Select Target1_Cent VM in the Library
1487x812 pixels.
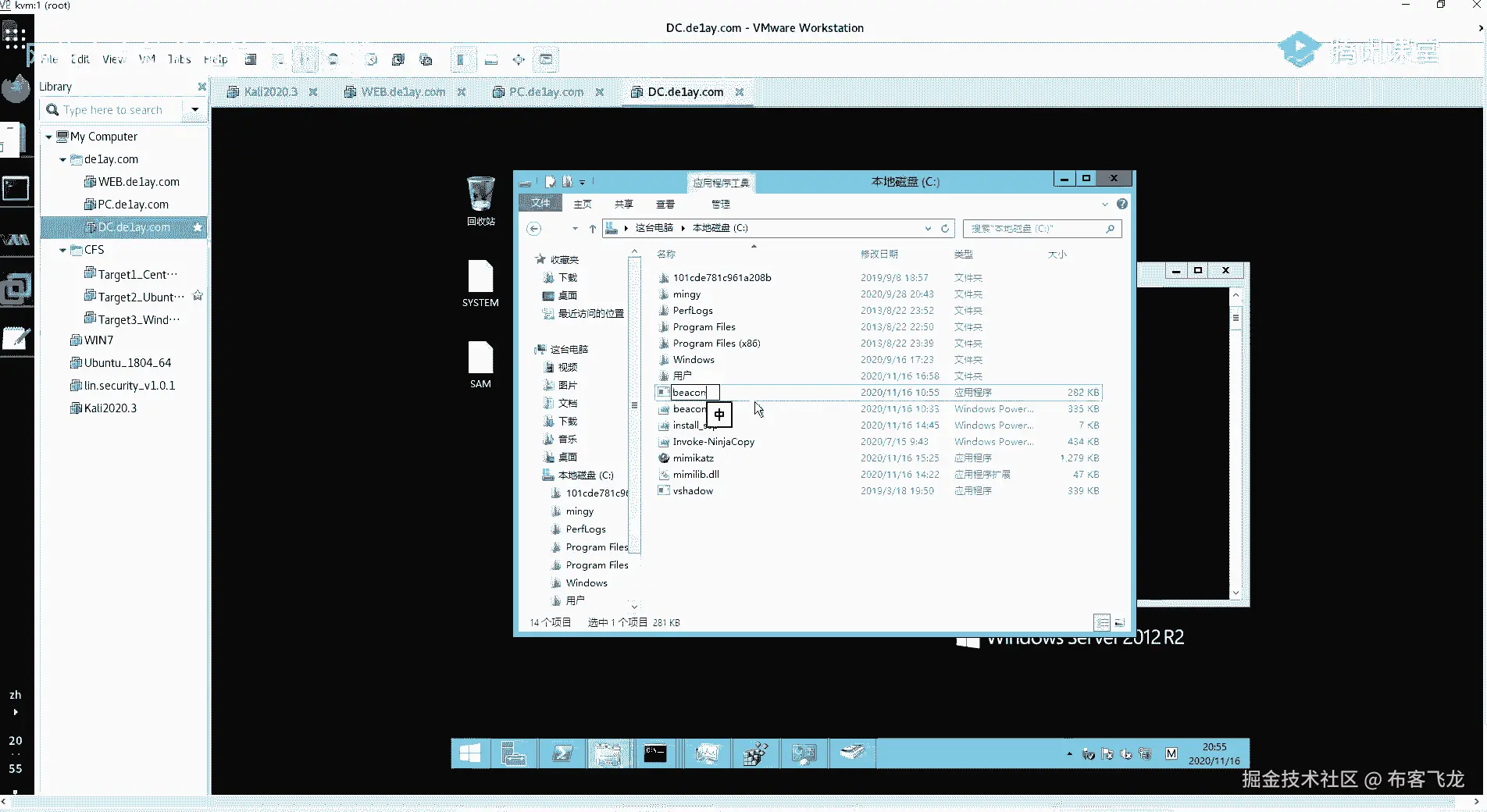point(130,274)
